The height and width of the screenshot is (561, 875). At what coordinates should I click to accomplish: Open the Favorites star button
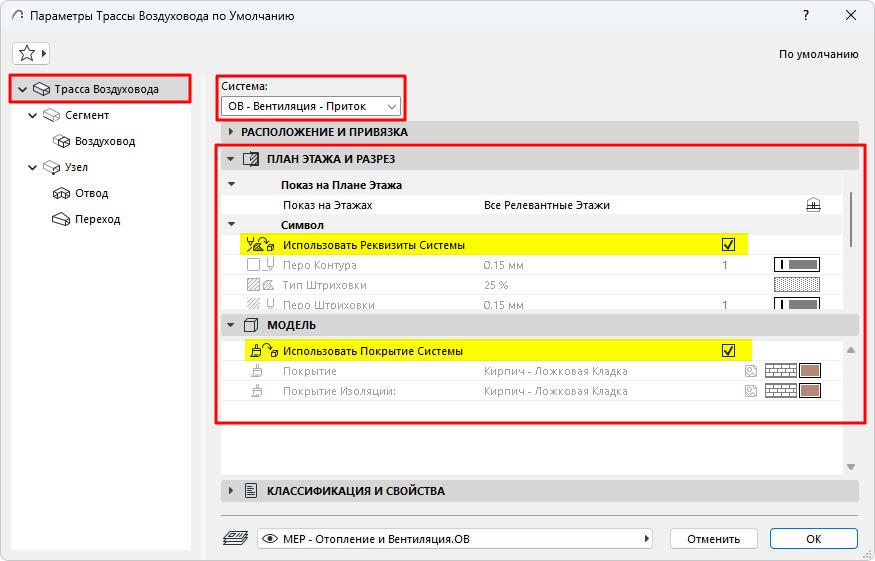(x=31, y=54)
